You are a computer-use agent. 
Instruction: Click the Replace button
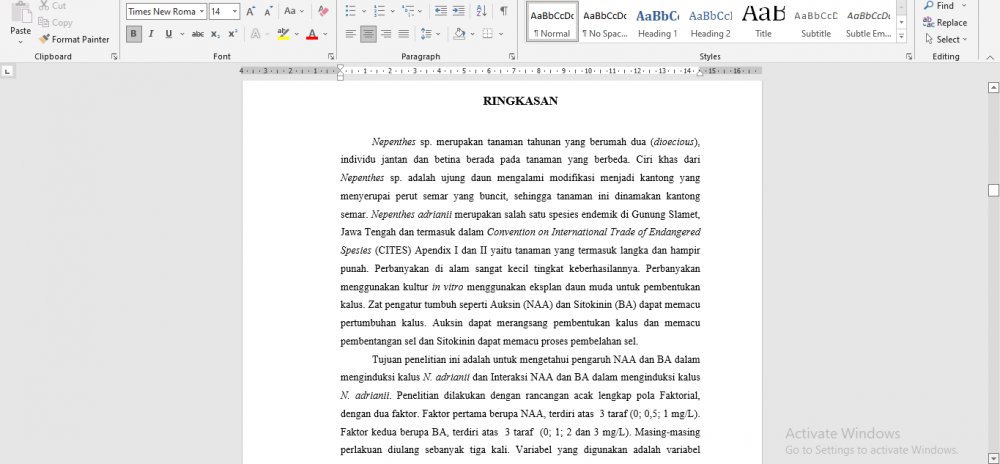(x=945, y=22)
